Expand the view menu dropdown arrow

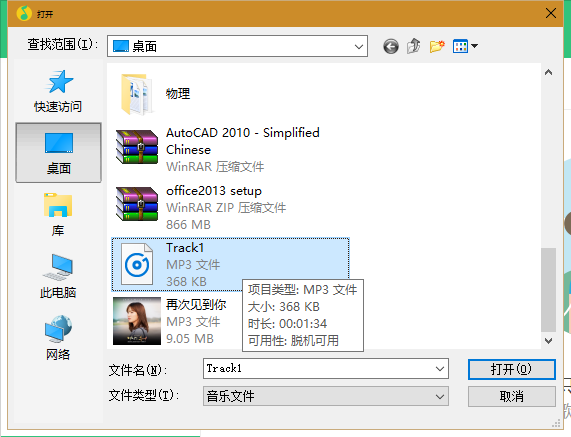(474, 46)
